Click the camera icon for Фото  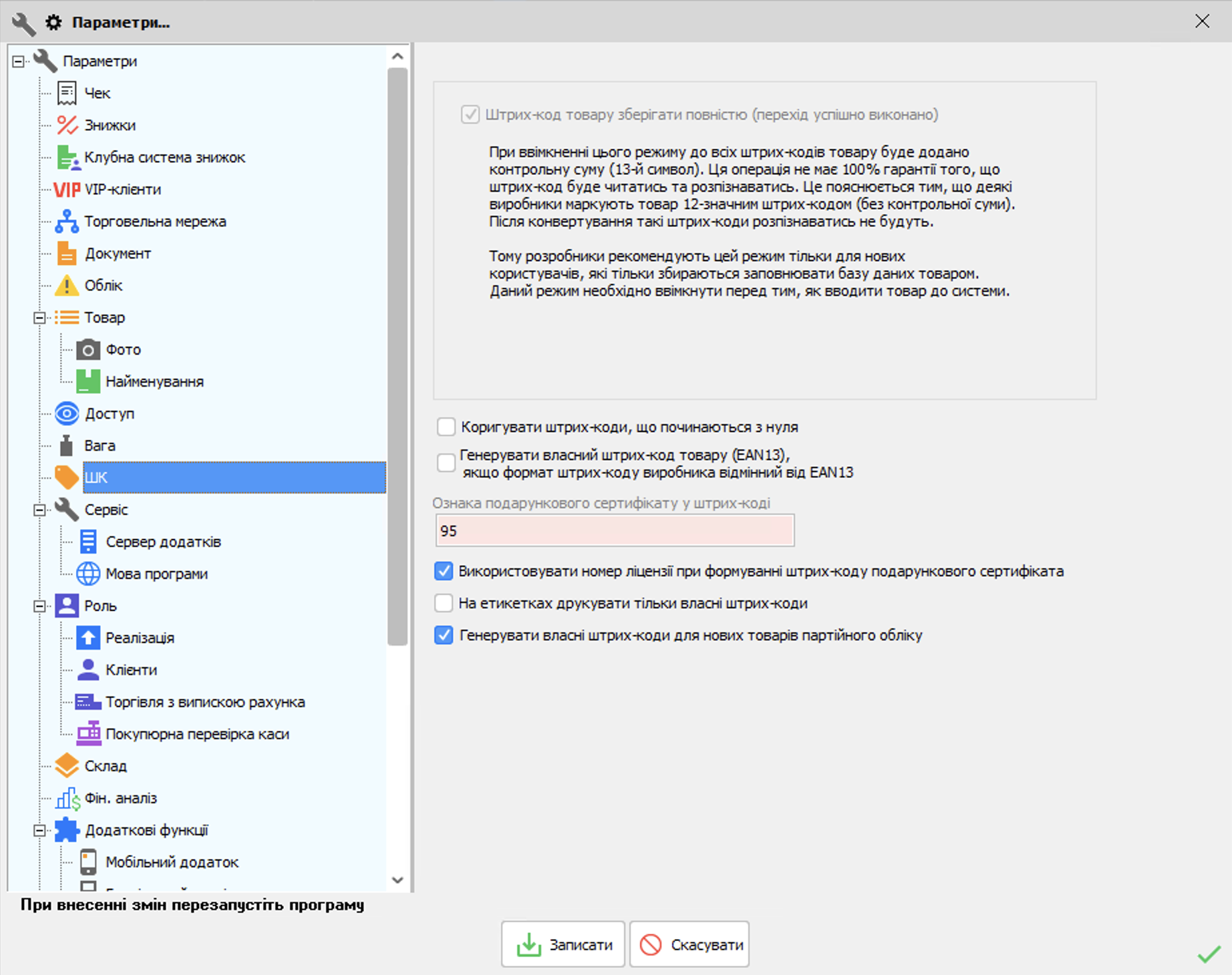pyautogui.click(x=88, y=350)
